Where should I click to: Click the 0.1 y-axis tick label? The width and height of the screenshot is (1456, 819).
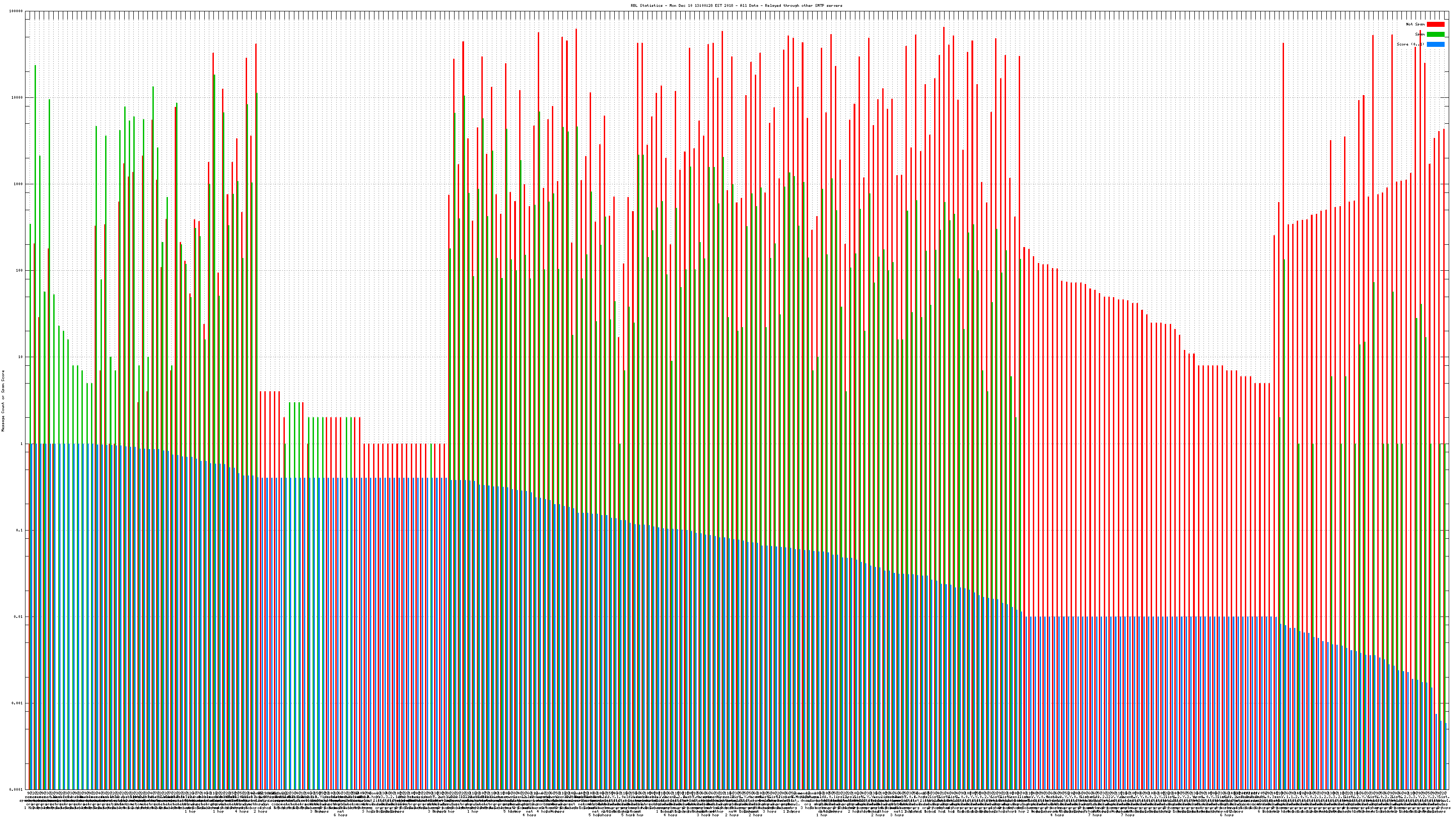click(x=19, y=530)
